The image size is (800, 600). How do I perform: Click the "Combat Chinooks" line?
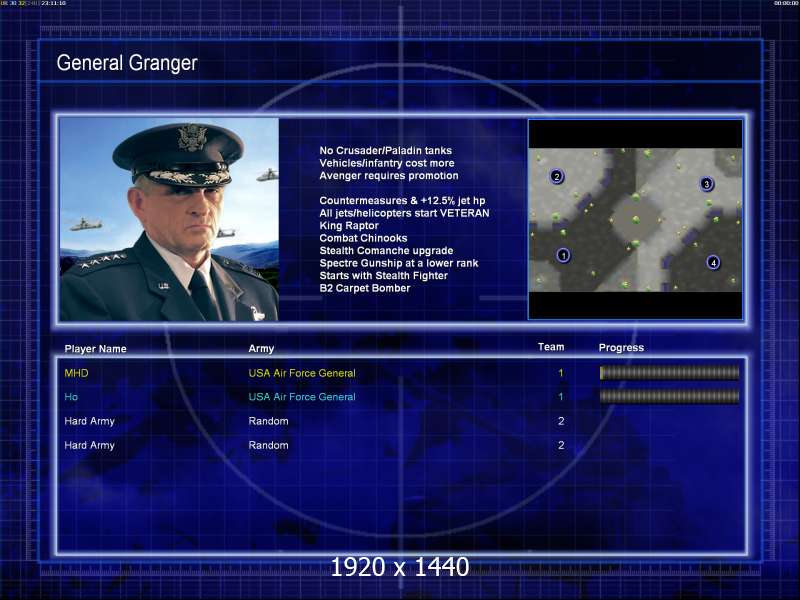tap(363, 238)
